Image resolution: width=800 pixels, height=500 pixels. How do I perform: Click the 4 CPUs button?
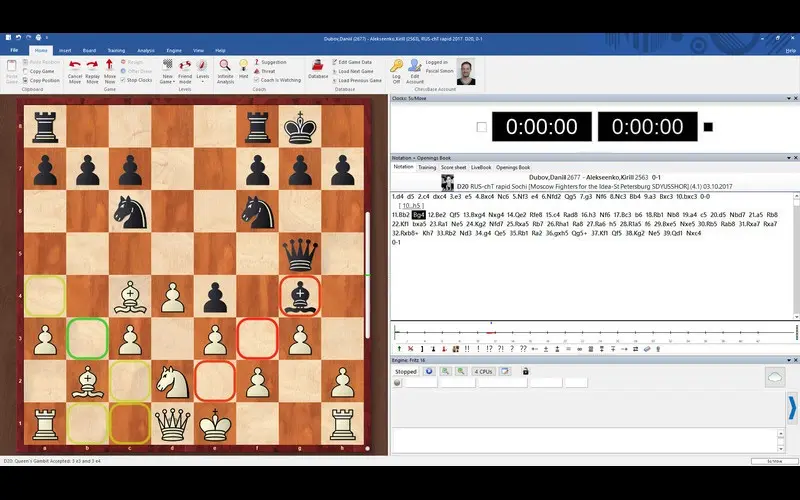tap(484, 371)
